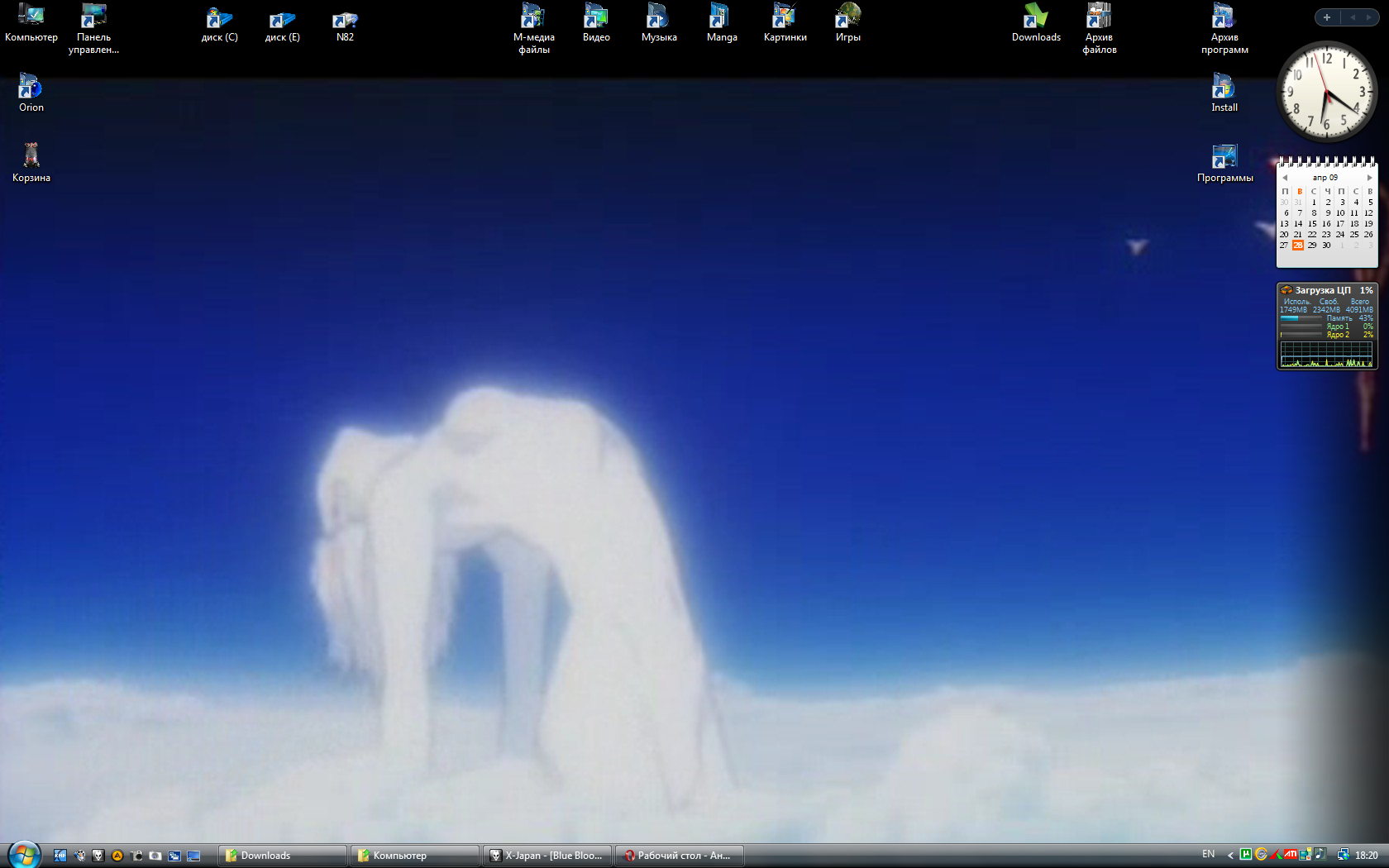The width and height of the screenshot is (1389, 868).
Task: Click the taskbar clock showing 18:20
Action: click(x=1367, y=855)
